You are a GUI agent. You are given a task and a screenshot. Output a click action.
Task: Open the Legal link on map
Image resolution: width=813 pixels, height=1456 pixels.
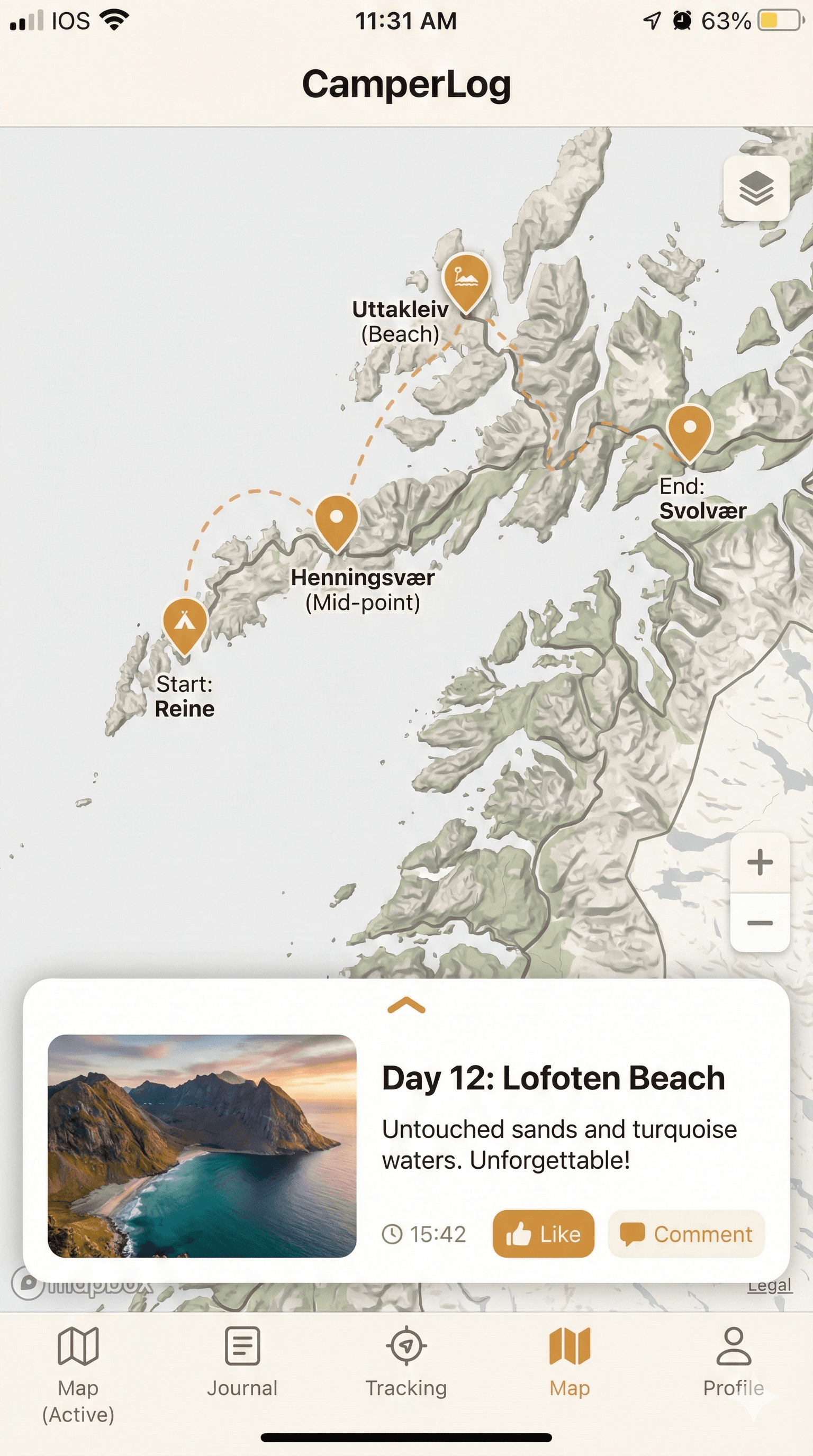(x=770, y=1285)
